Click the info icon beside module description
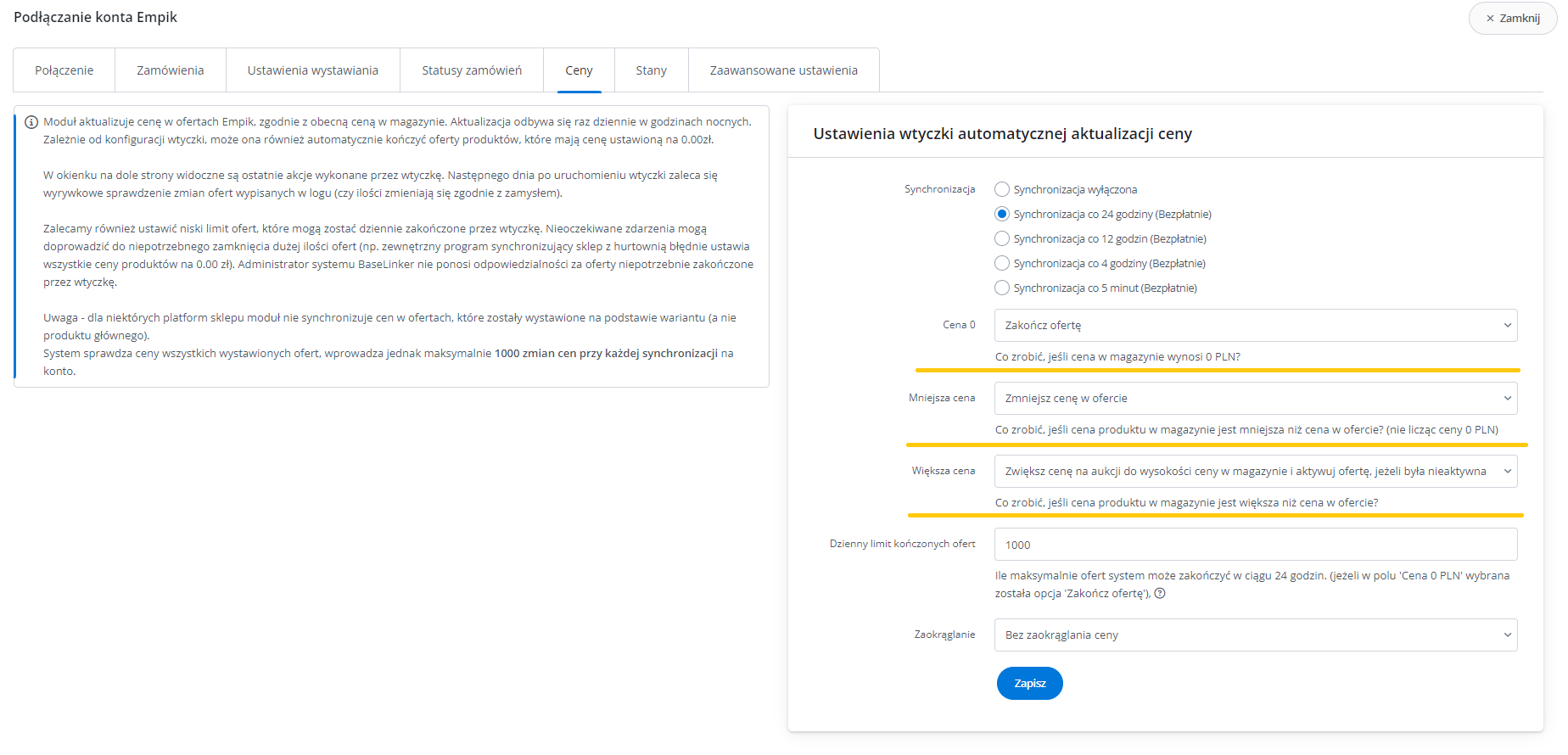This screenshot has height=755, width=1568. 31,122
